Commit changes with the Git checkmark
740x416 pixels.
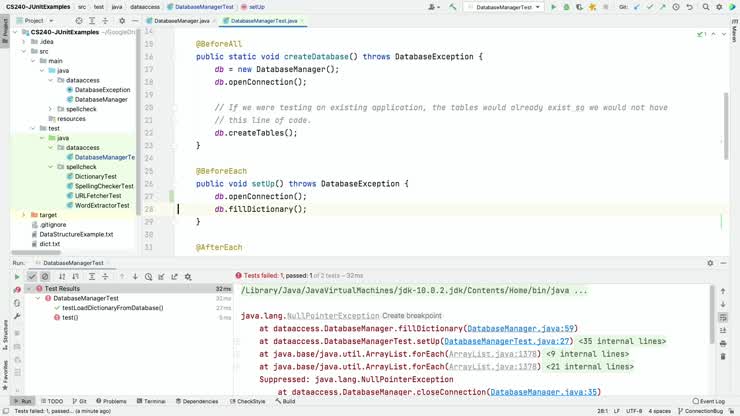click(650, 7)
